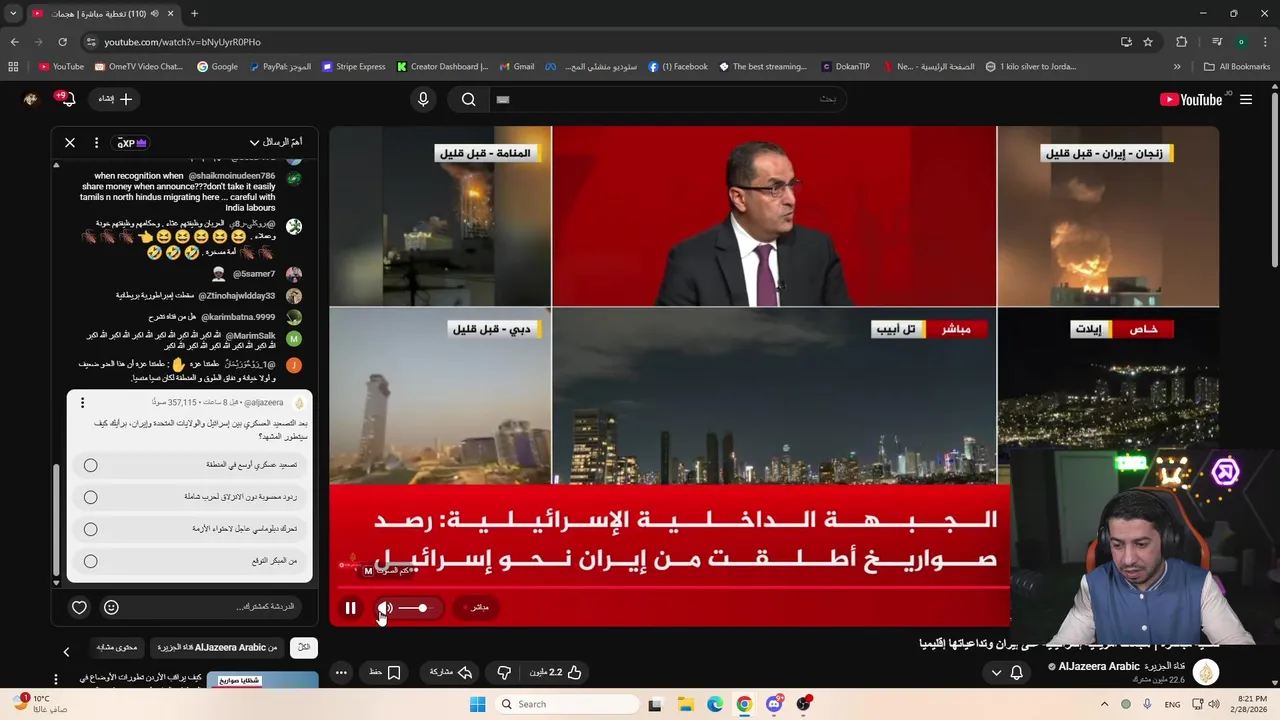Select the محتوى مشابه filter chip
The image size is (1280, 720).
[x=116, y=648]
